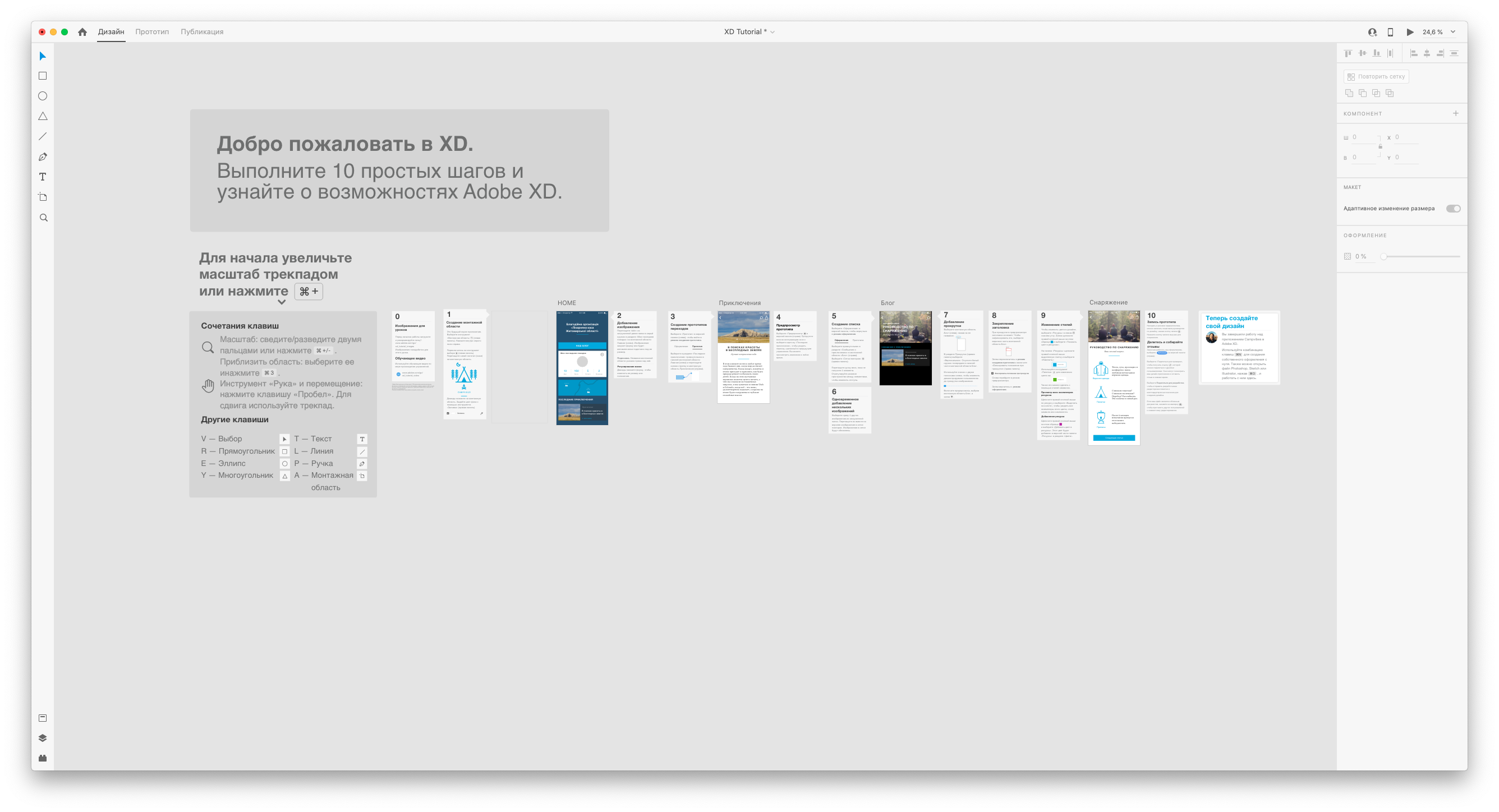Select the Pen tool in toolbar
The height and width of the screenshot is (812, 1499).
[43, 156]
